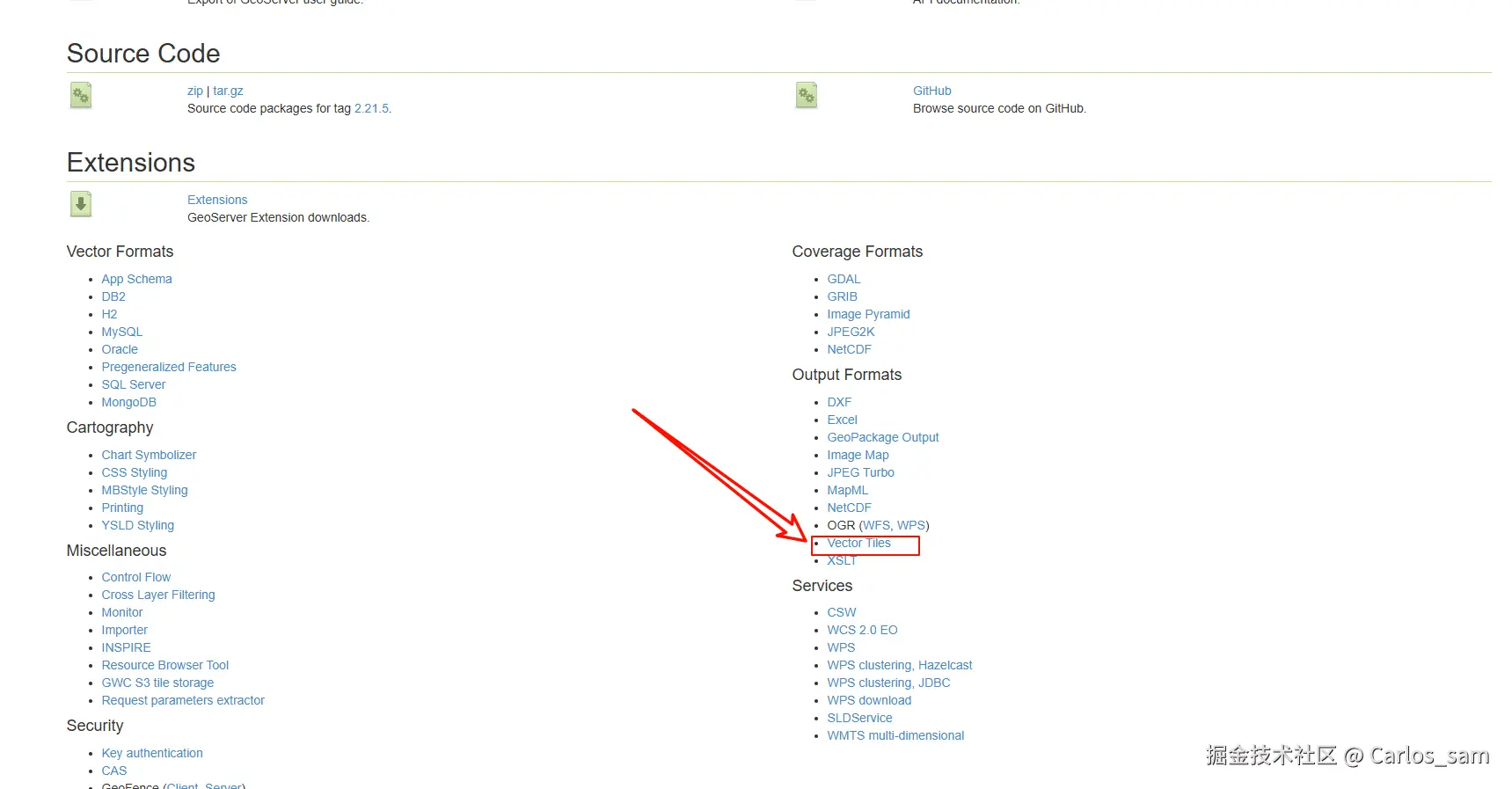
Task: Open the 2.21.5 tag link
Action: 371,108
